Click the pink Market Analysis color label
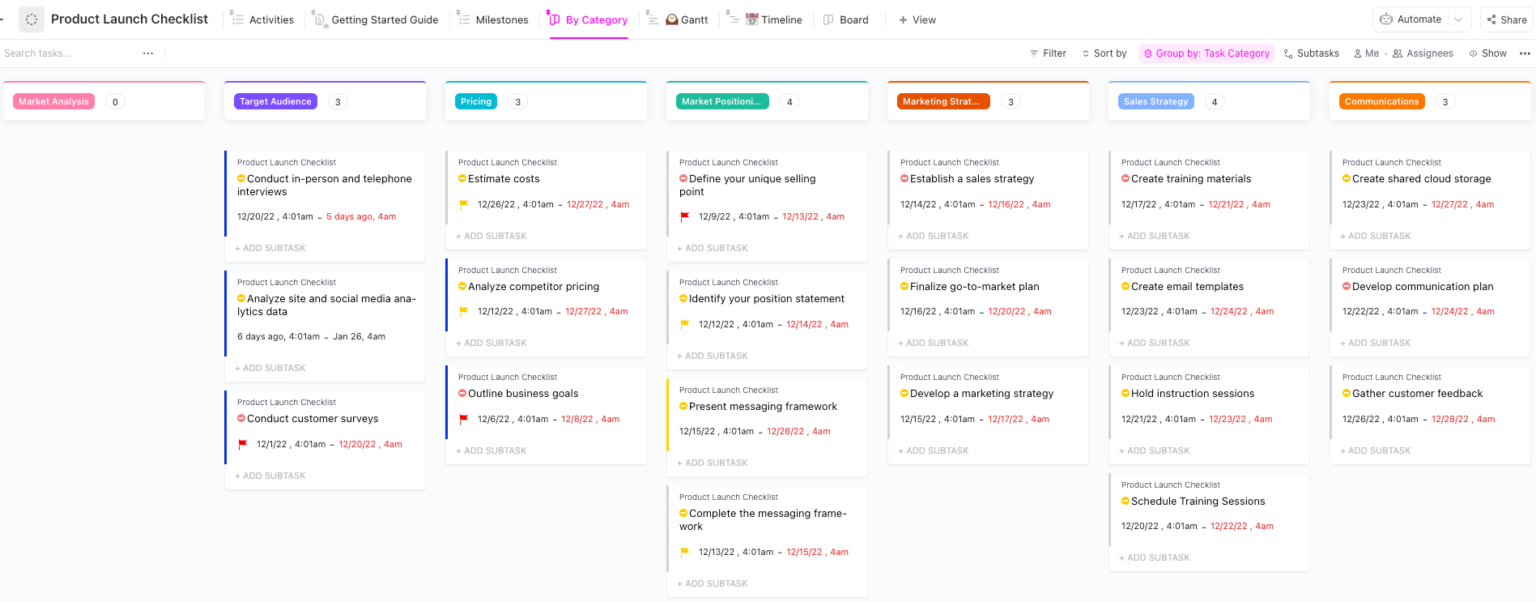 (53, 101)
